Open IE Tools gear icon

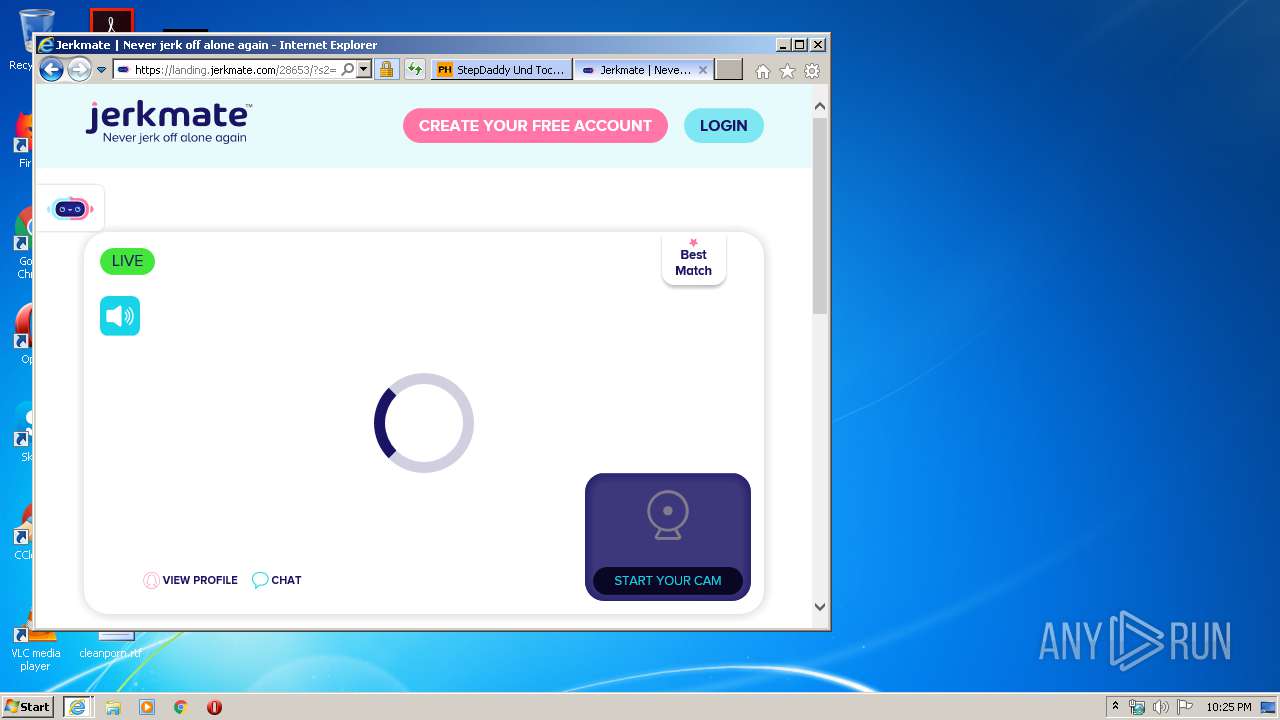(x=812, y=71)
